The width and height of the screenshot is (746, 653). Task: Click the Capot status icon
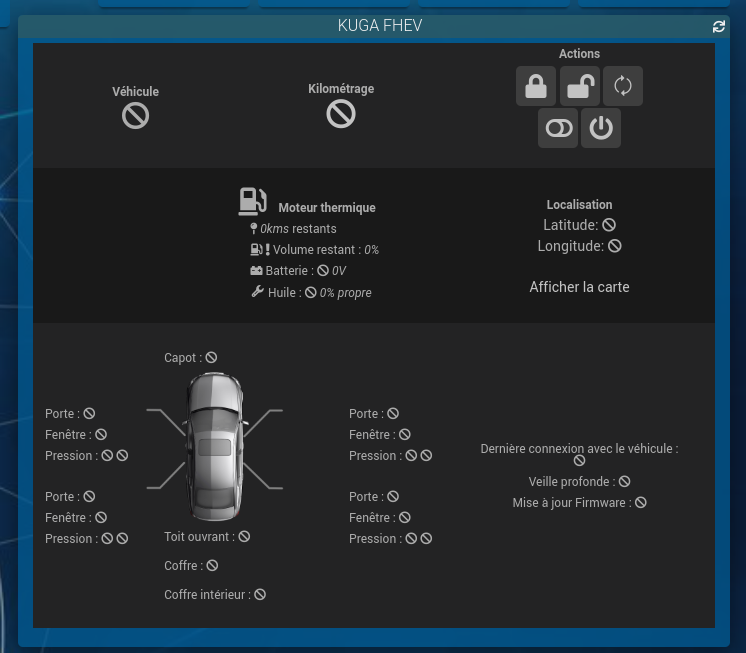click(x=211, y=357)
